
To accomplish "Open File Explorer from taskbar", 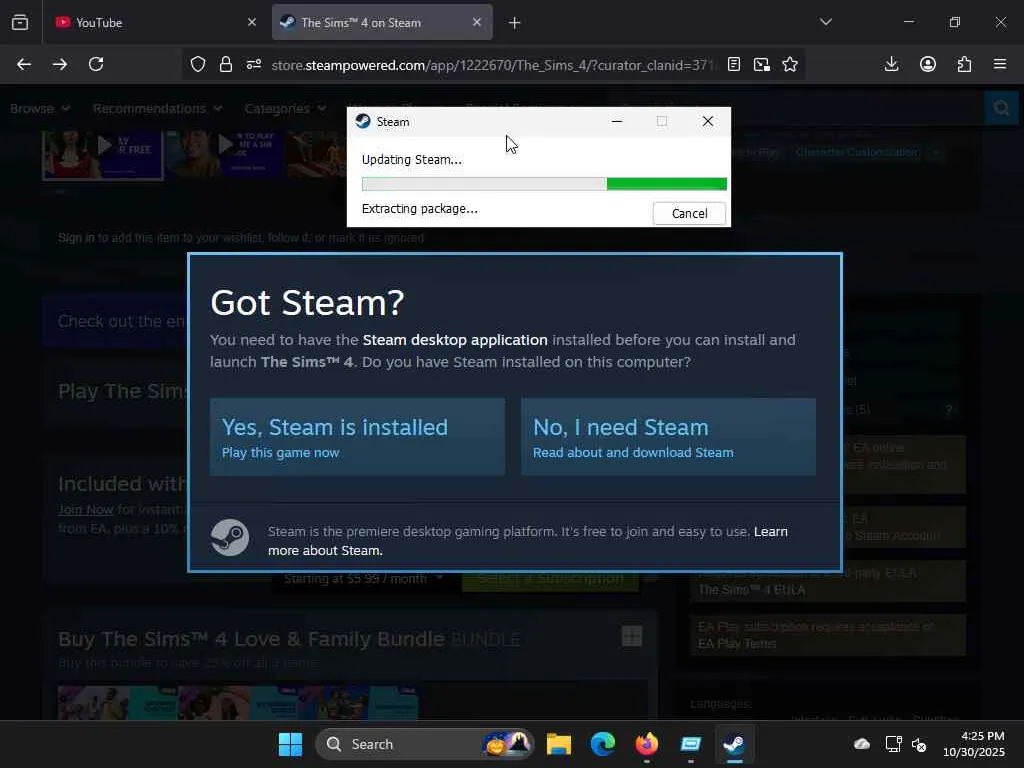I will click(559, 744).
